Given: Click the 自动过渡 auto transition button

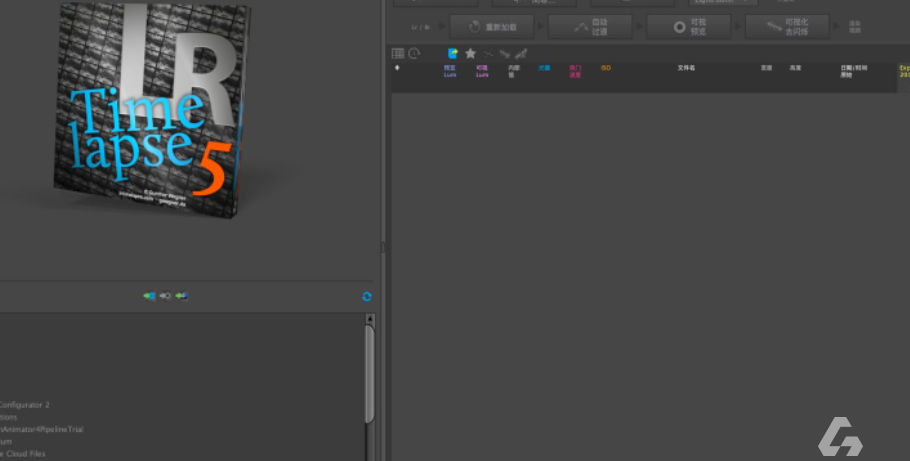Looking at the screenshot, I should click(x=590, y=27).
